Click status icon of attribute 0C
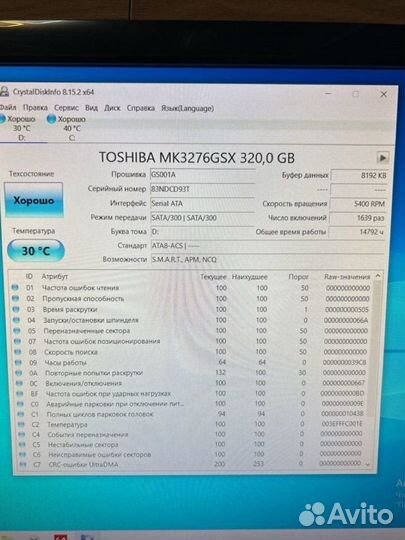405x540 pixels. [x=20, y=383]
